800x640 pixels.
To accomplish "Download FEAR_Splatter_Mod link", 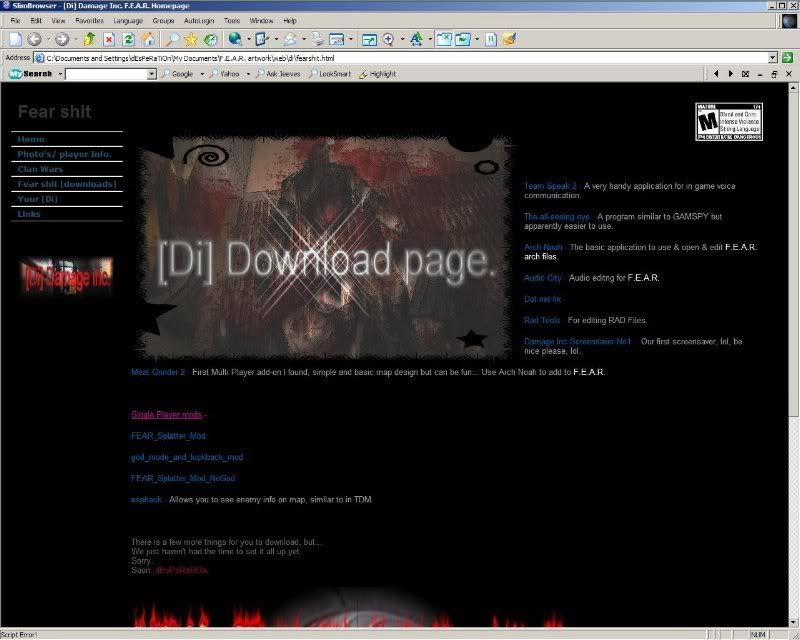I will point(168,436).
